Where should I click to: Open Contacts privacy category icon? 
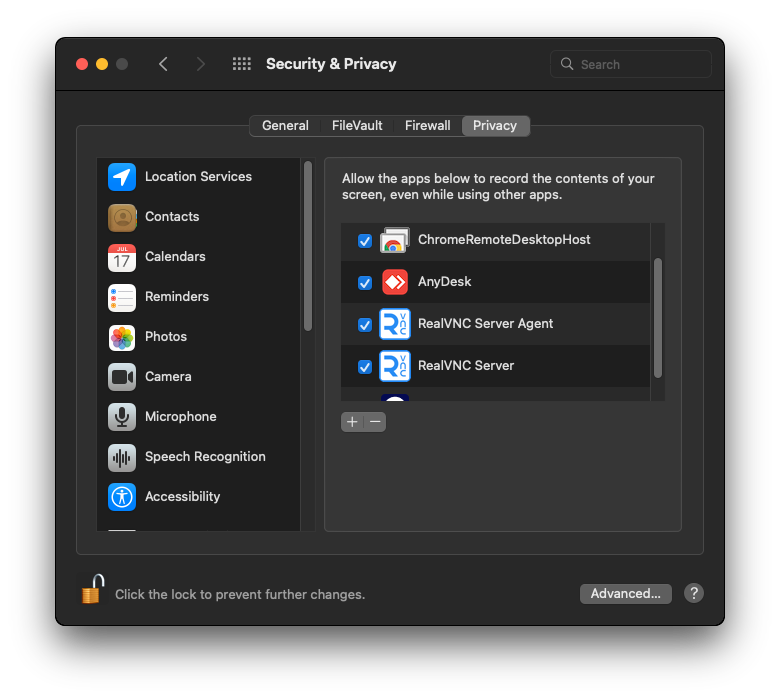click(122, 217)
